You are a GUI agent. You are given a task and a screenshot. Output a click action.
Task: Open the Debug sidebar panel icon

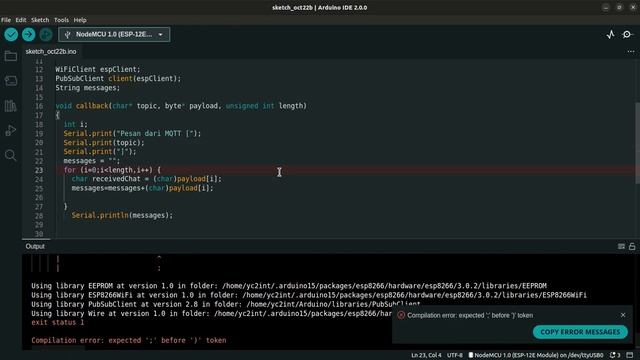click(x=11, y=131)
